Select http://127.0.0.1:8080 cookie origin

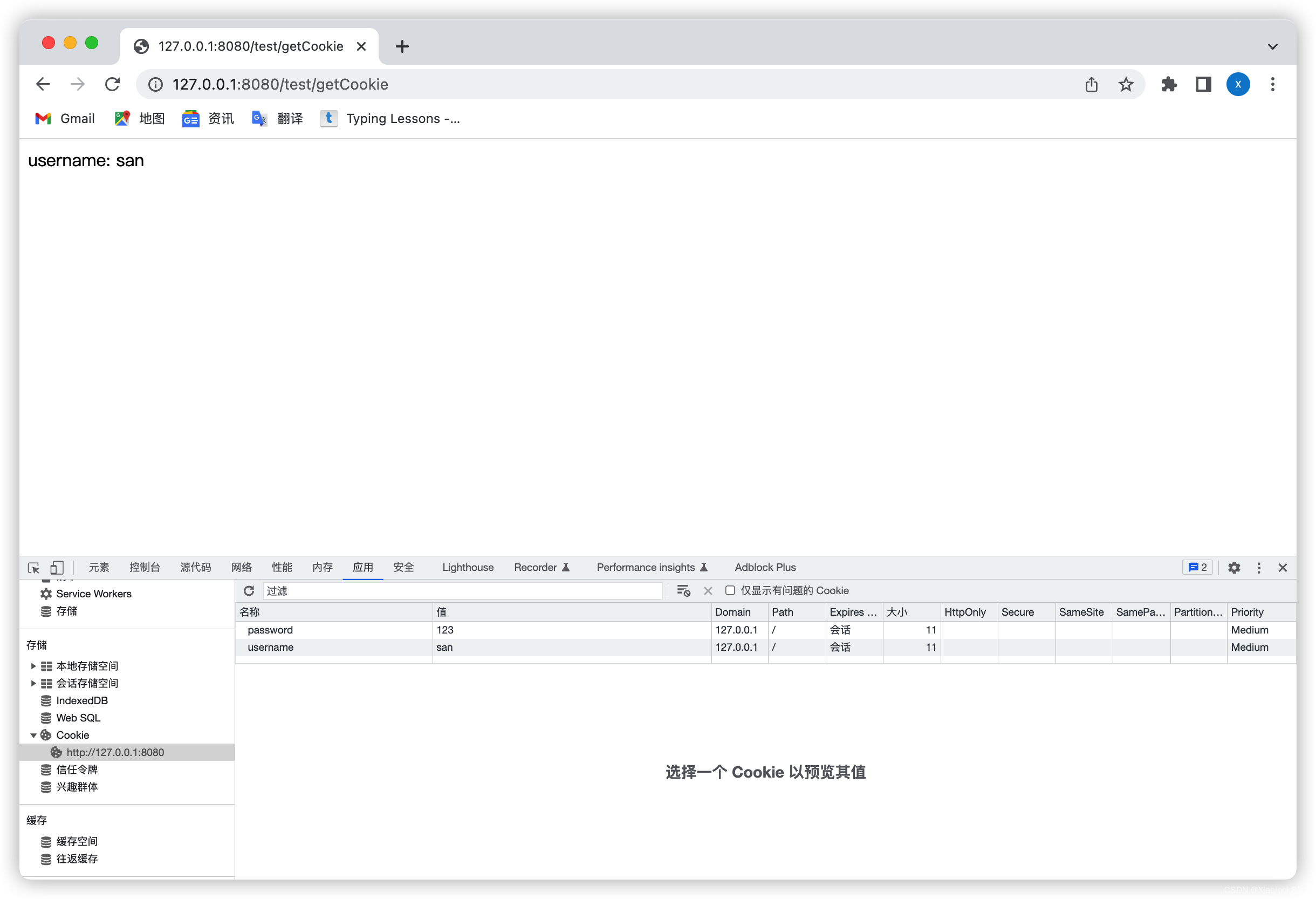115,752
